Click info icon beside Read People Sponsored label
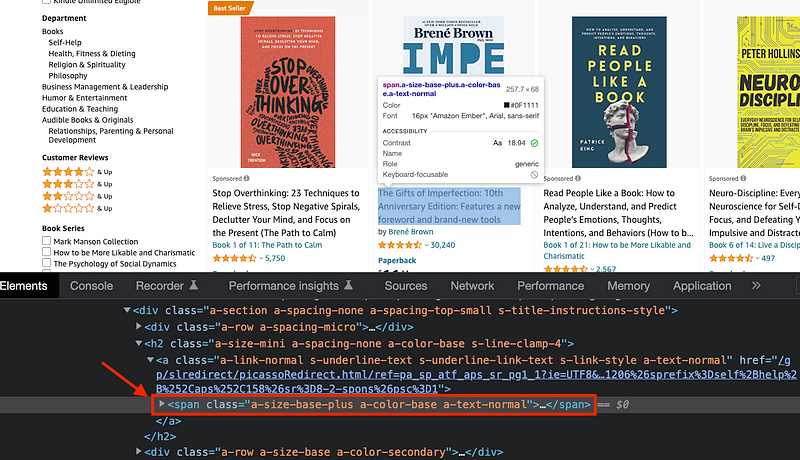This screenshot has height=460, width=800. 578,178
